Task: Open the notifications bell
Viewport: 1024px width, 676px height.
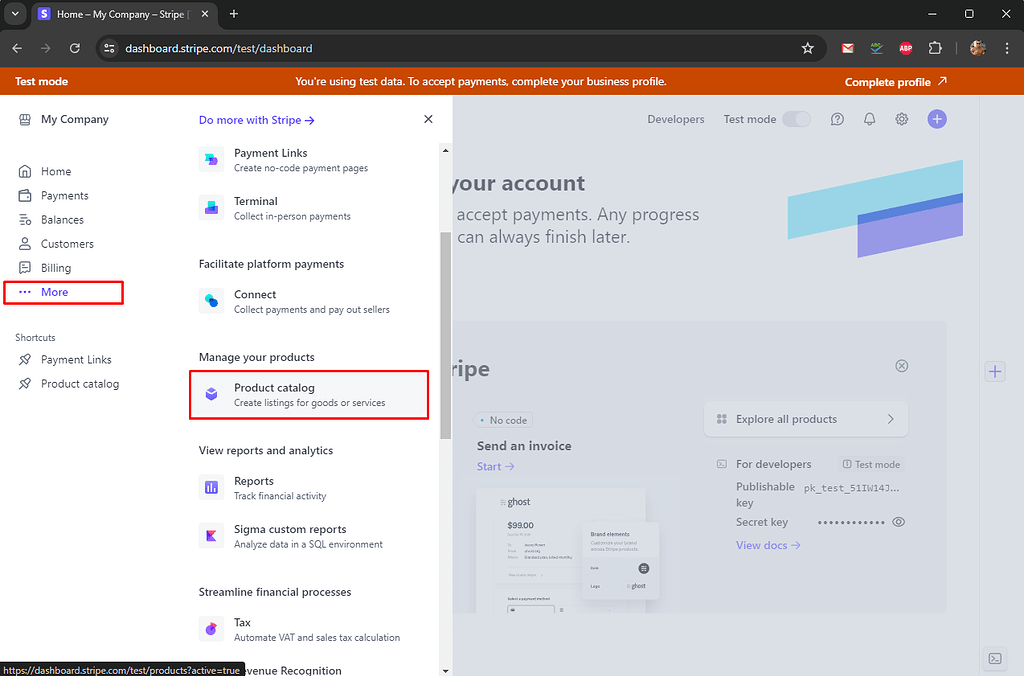Action: click(869, 119)
